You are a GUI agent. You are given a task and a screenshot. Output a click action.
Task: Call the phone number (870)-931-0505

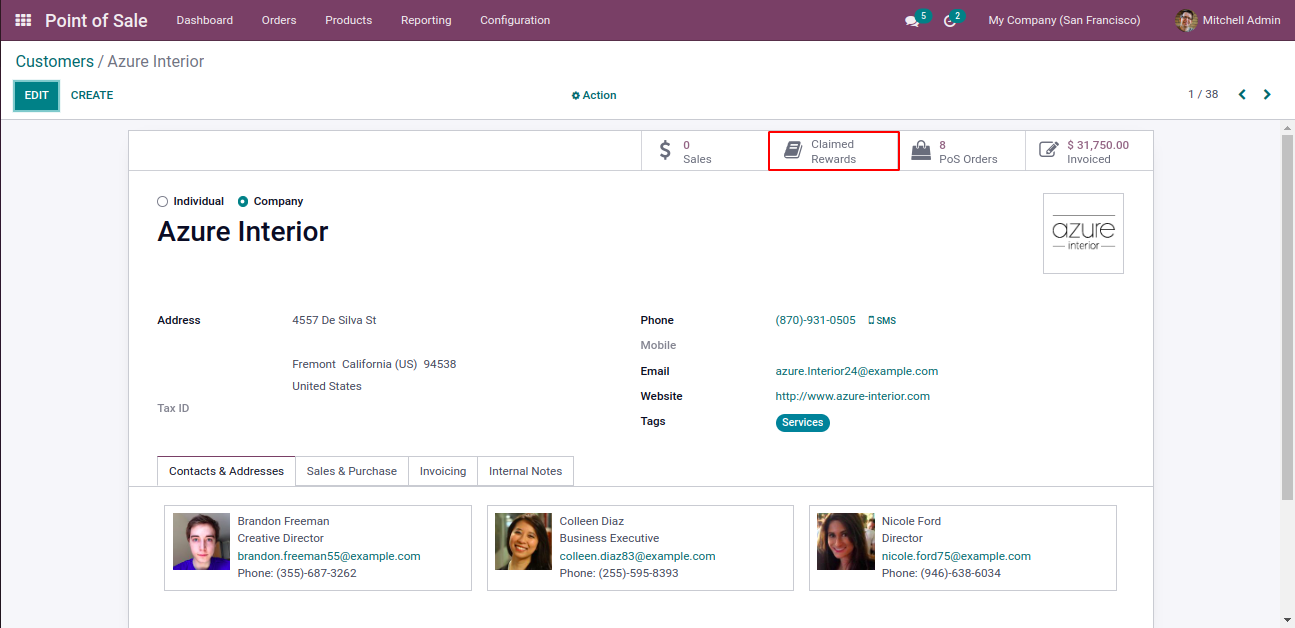point(816,321)
